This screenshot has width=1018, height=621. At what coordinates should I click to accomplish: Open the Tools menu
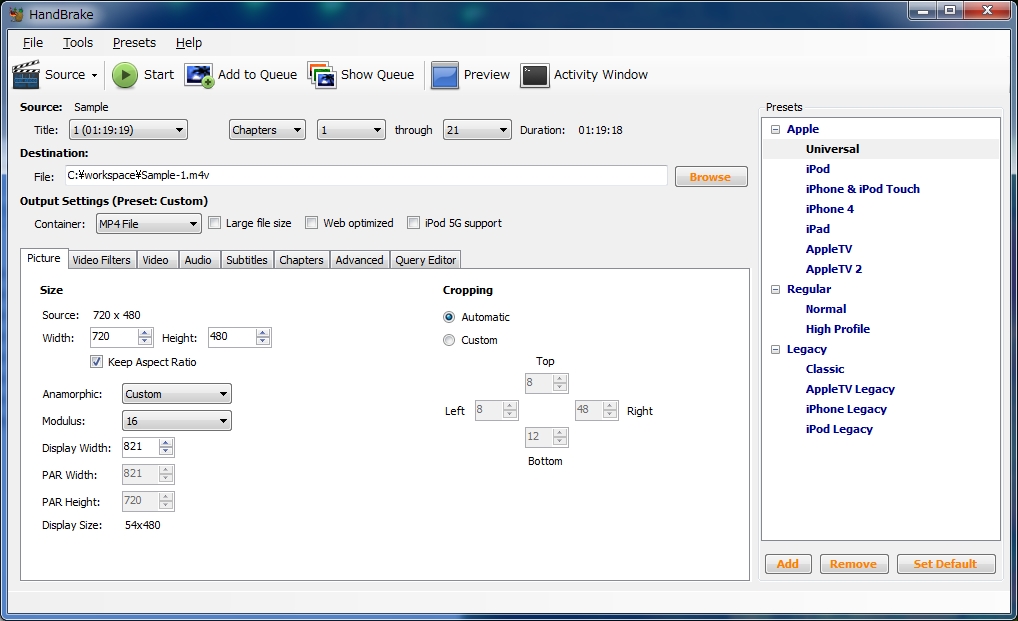(78, 43)
